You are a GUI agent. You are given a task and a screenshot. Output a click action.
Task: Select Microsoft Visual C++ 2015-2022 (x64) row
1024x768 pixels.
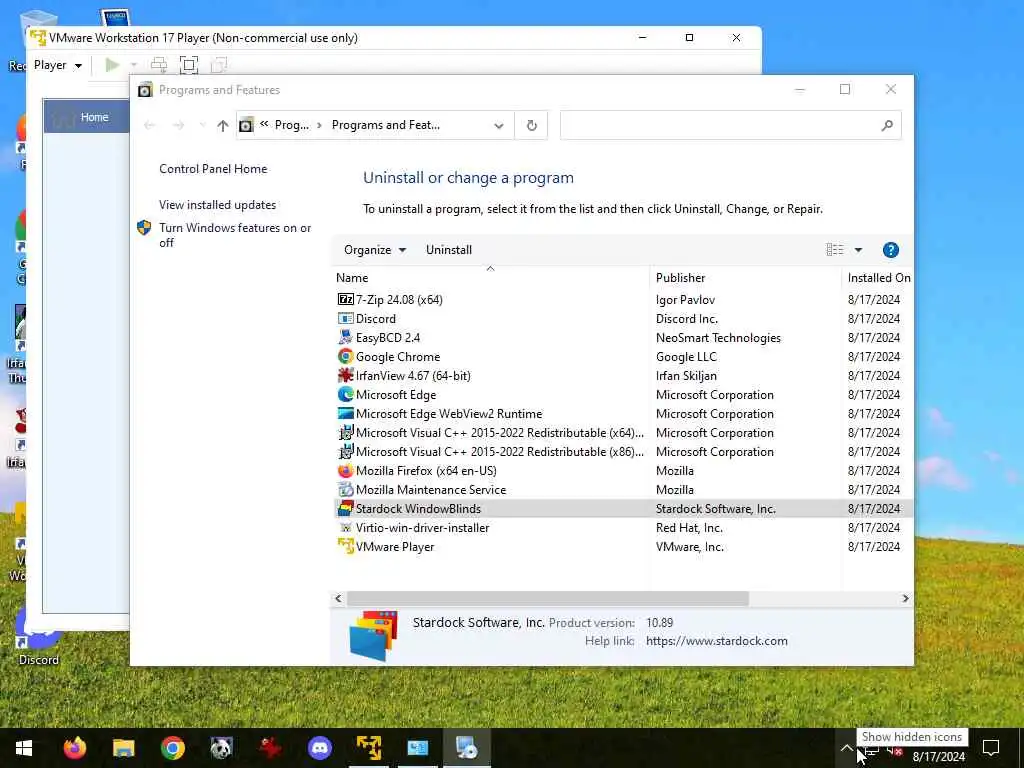(x=622, y=432)
